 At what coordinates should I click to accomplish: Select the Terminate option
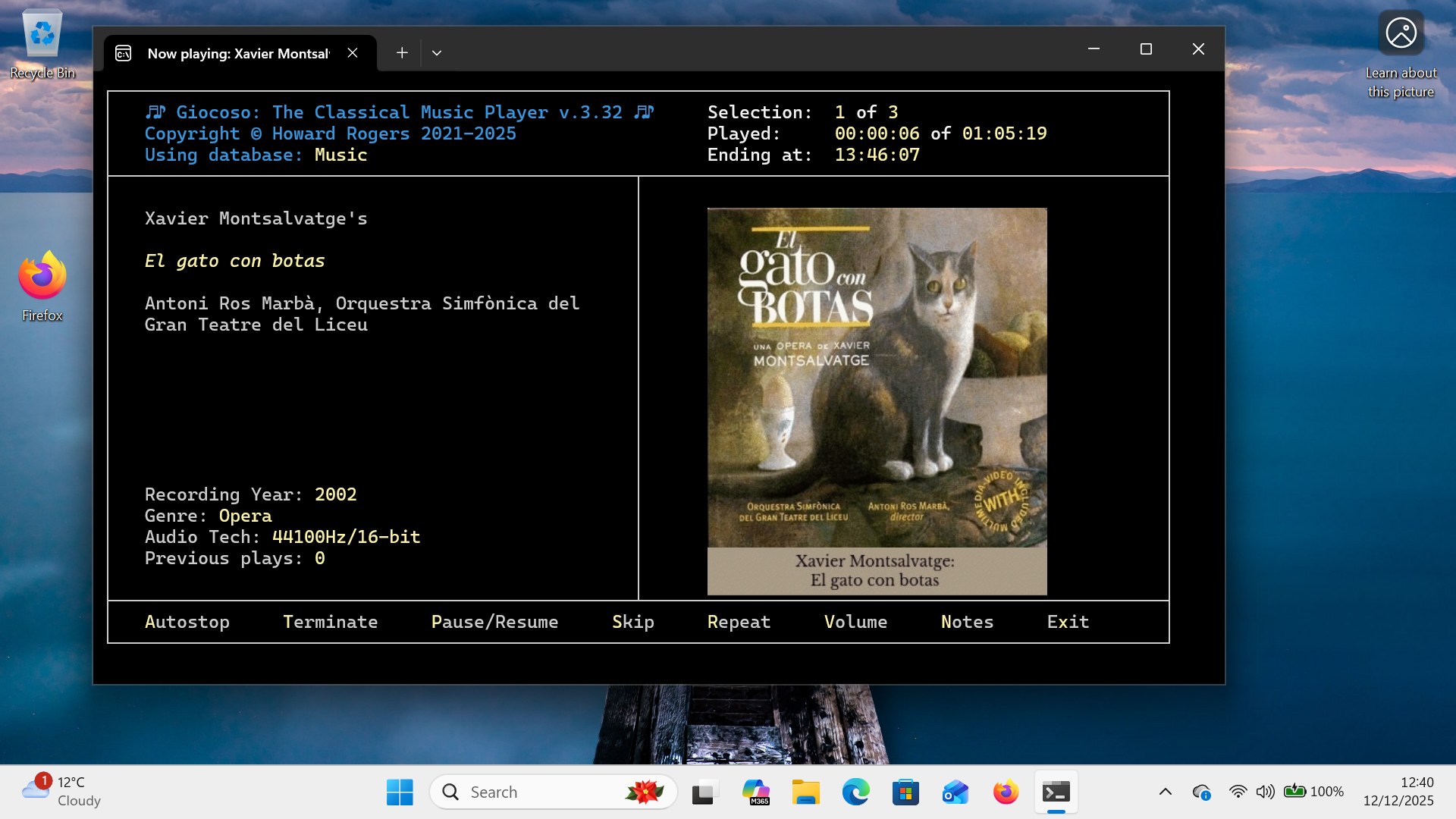(330, 622)
